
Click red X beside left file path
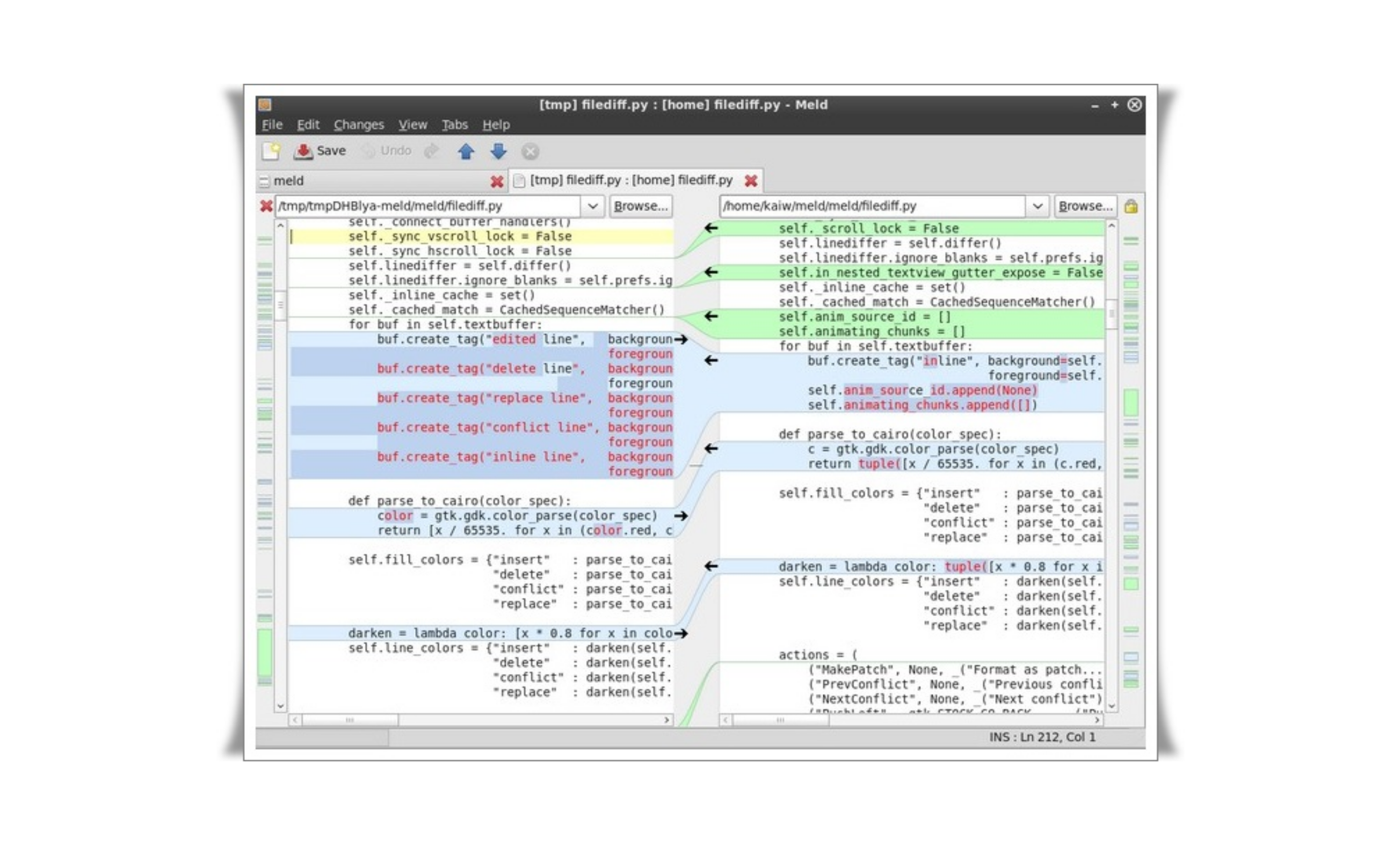[266, 206]
